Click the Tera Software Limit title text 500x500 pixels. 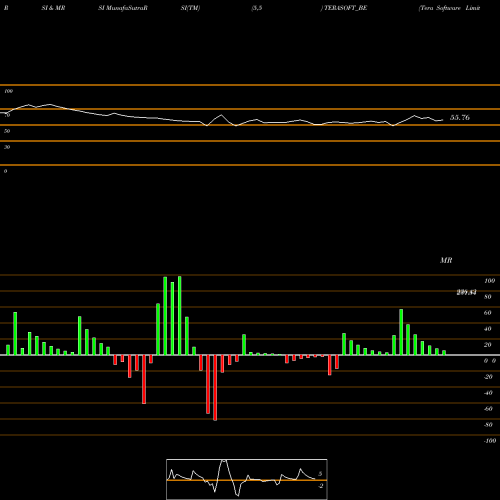449,8
